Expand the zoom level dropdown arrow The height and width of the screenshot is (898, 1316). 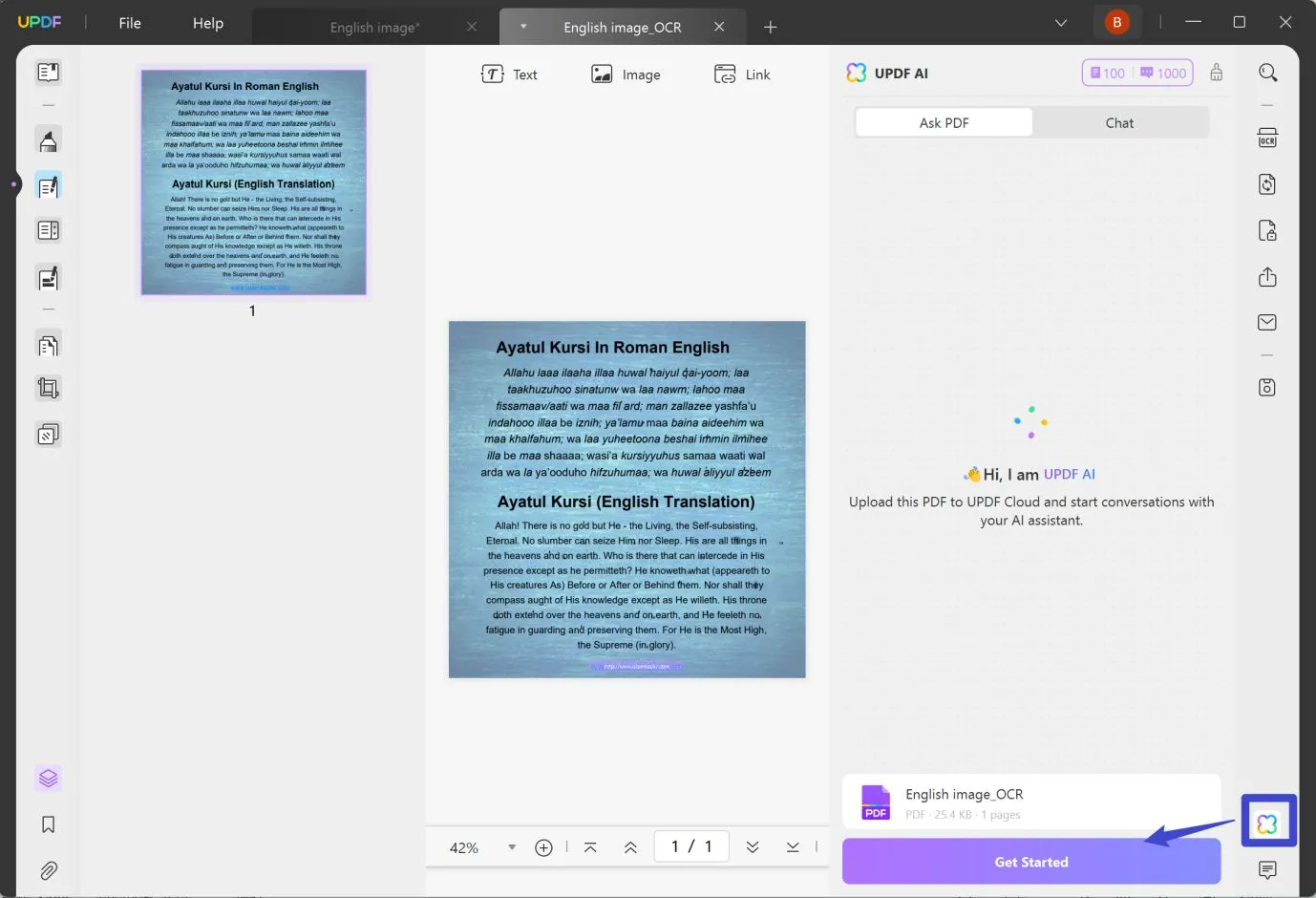(512, 847)
